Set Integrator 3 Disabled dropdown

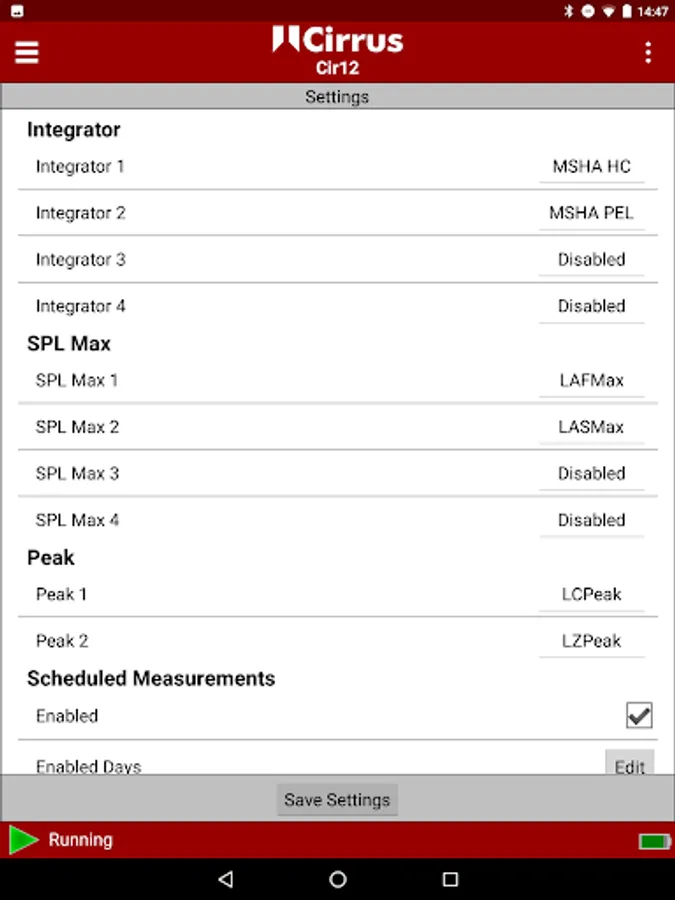(591, 260)
